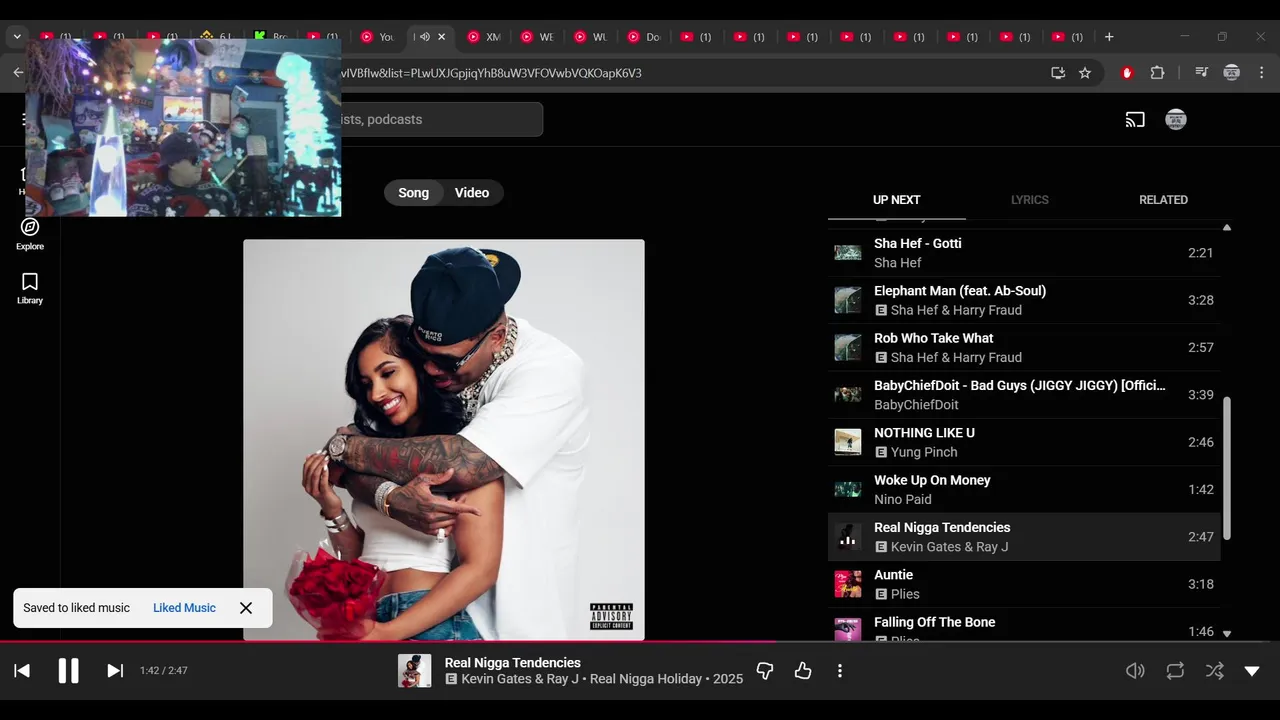
Task: Open the Chrome profile avatar icon
Action: [1232, 73]
